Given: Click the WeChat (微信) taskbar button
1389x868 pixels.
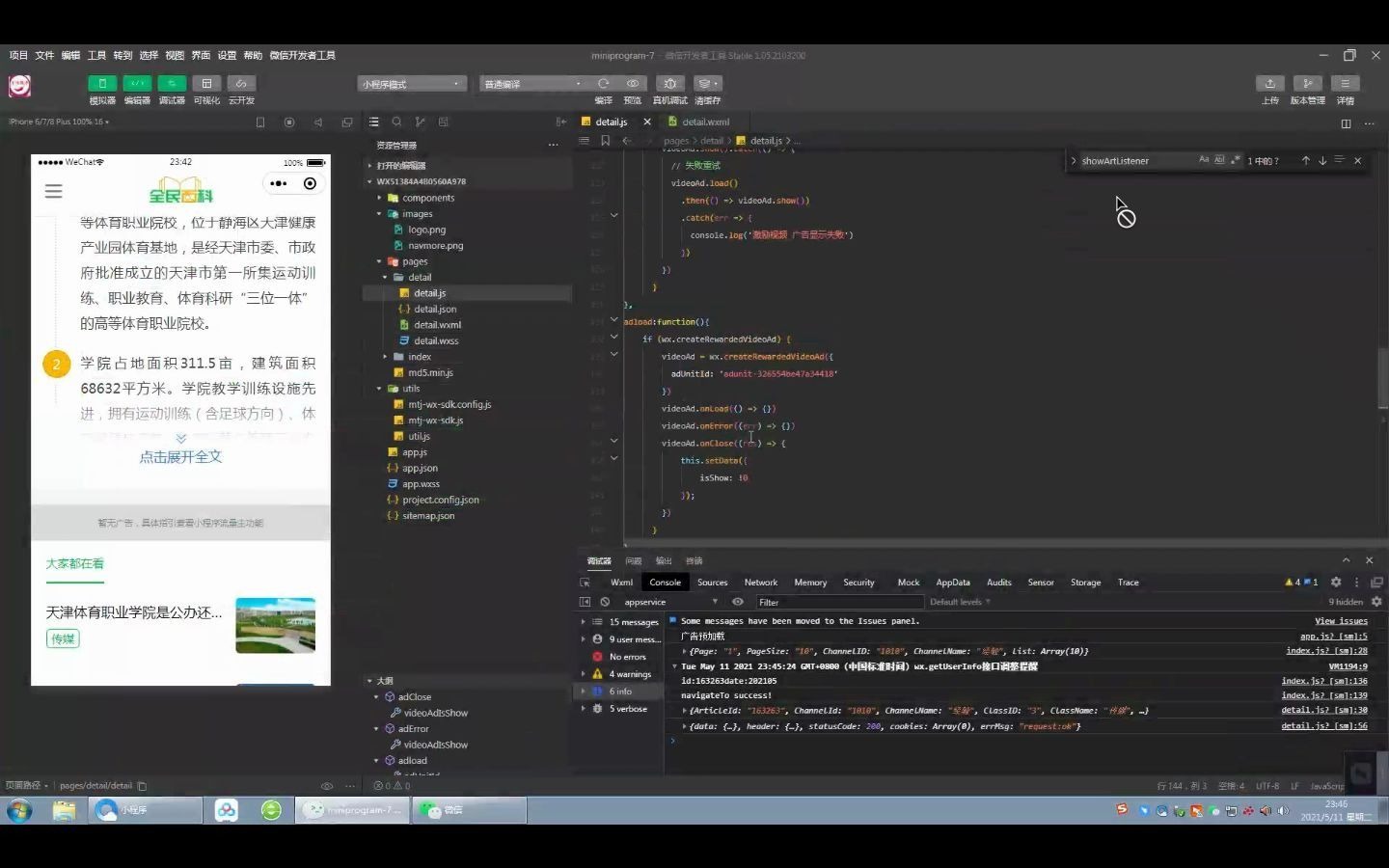Looking at the screenshot, I should pos(470,810).
